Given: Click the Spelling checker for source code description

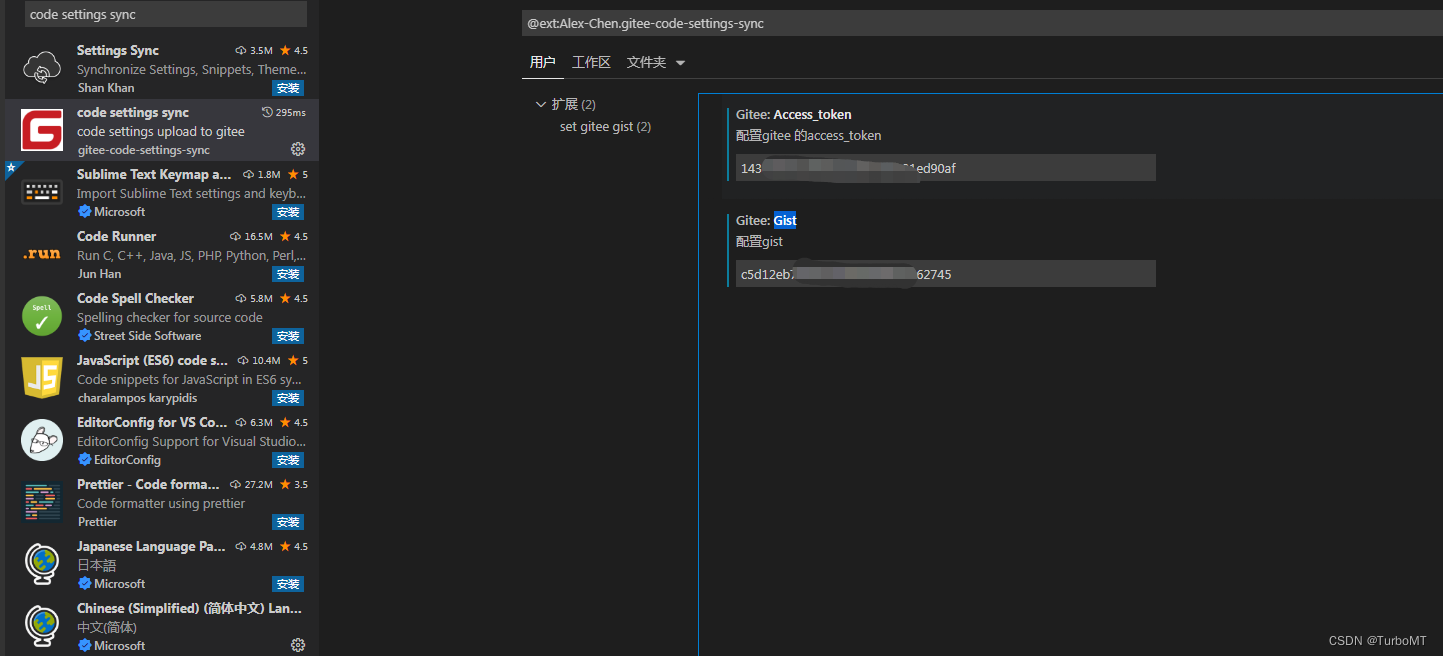Looking at the screenshot, I should (170, 317).
